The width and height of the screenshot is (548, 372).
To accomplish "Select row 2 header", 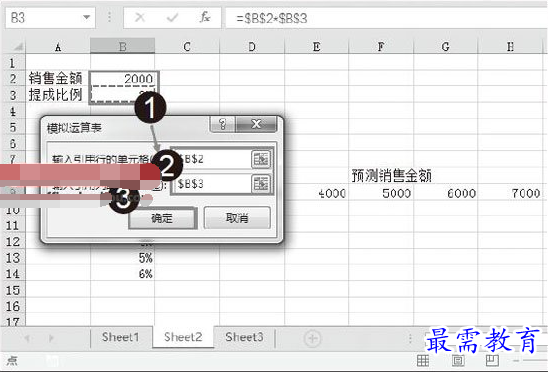I will pos(13,79).
